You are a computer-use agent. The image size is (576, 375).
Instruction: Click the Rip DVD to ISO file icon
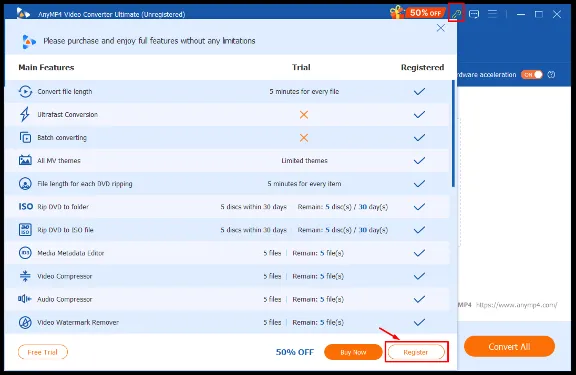(25, 230)
